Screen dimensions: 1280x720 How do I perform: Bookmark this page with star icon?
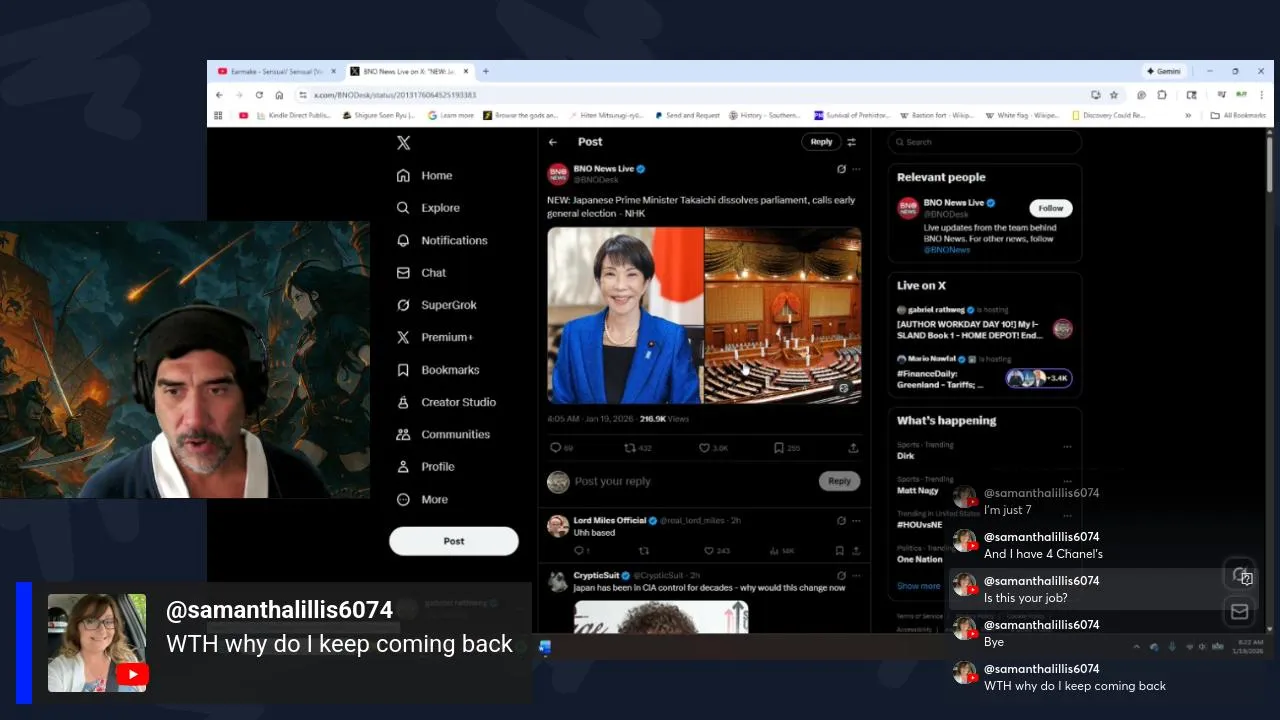(1114, 95)
